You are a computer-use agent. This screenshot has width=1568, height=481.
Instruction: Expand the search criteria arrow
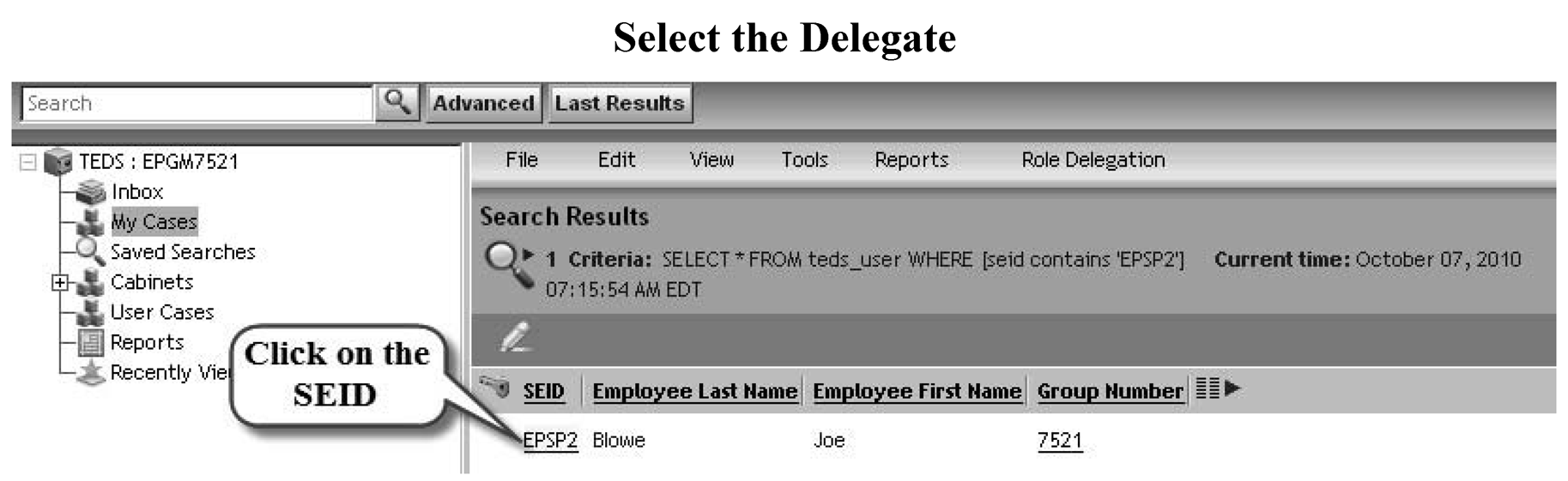click(x=529, y=255)
